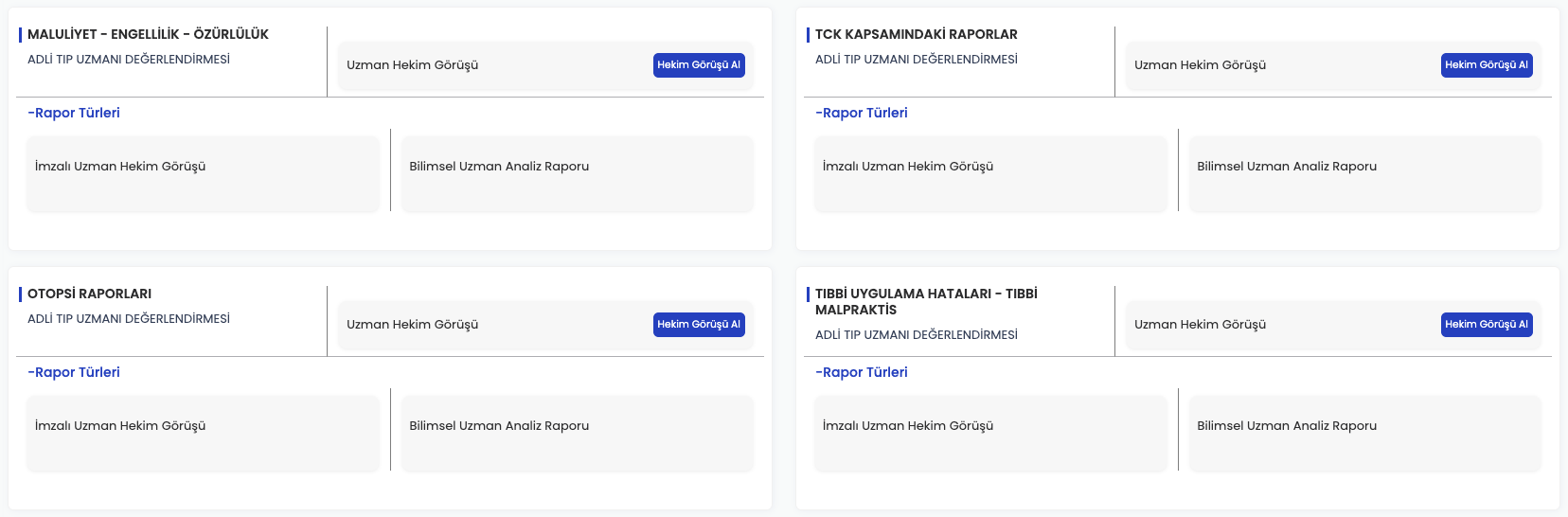Click Hekim Görüşü AI in Maluliyet card
Image resolution: width=1568 pixels, height=517 pixels.
click(x=699, y=65)
